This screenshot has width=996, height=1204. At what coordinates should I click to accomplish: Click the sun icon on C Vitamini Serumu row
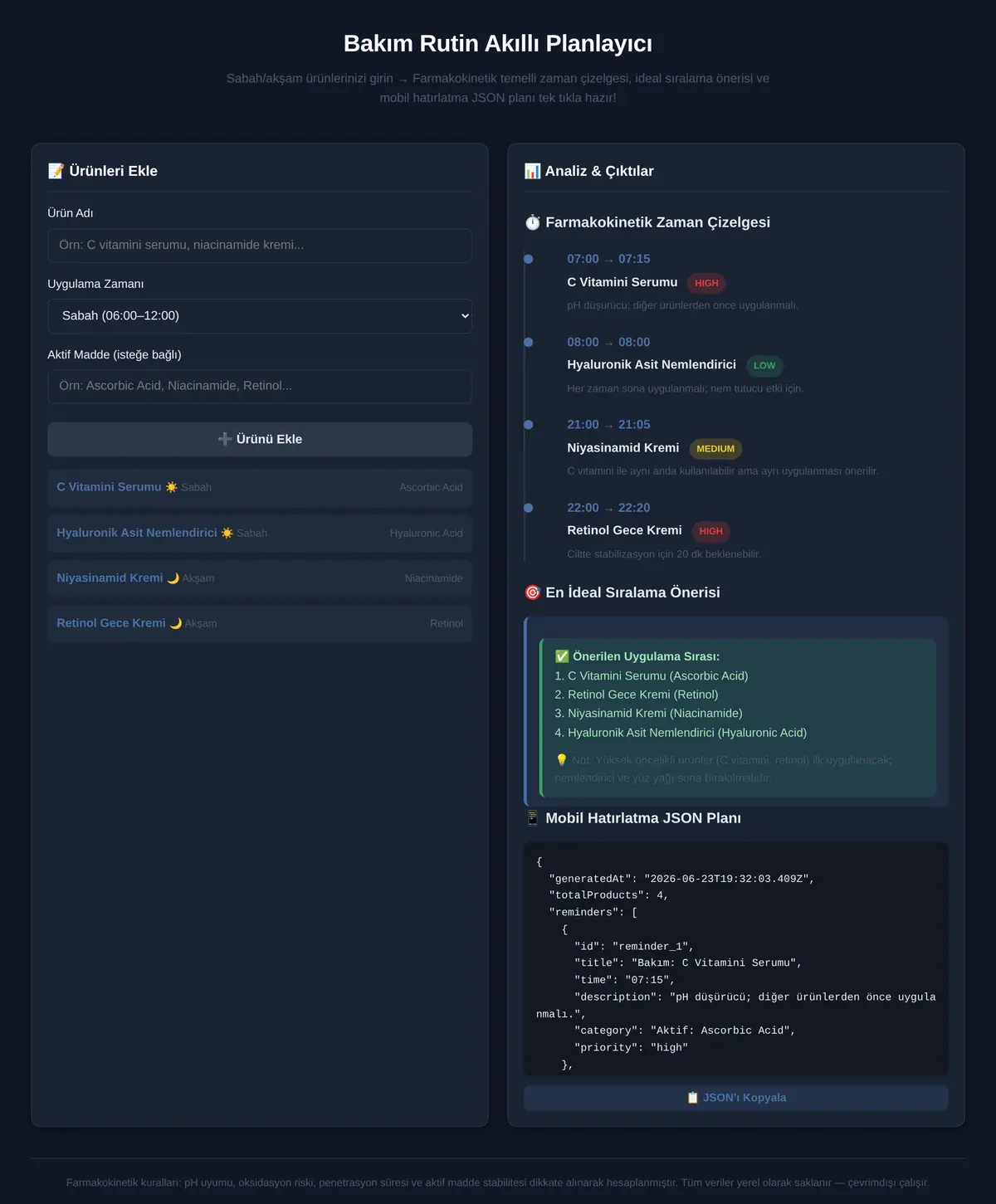[171, 487]
